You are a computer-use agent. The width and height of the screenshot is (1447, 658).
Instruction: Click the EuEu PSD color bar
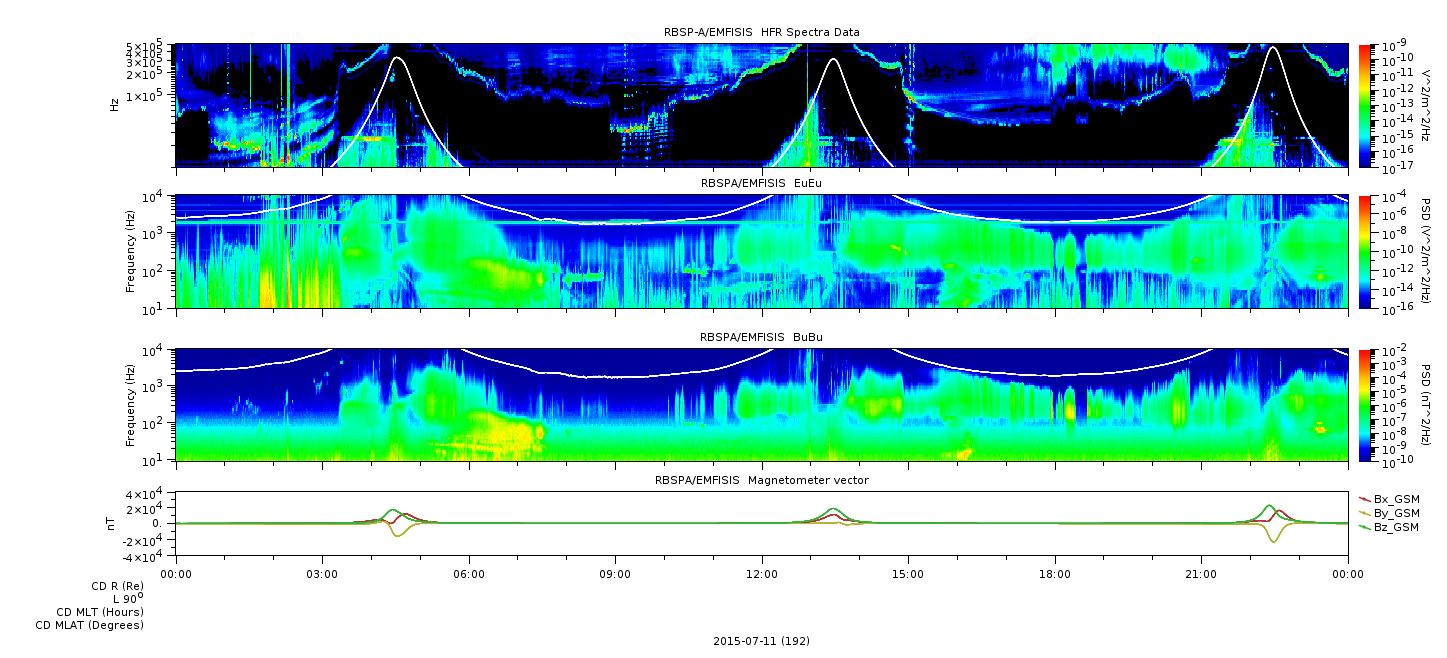[x=1364, y=252]
